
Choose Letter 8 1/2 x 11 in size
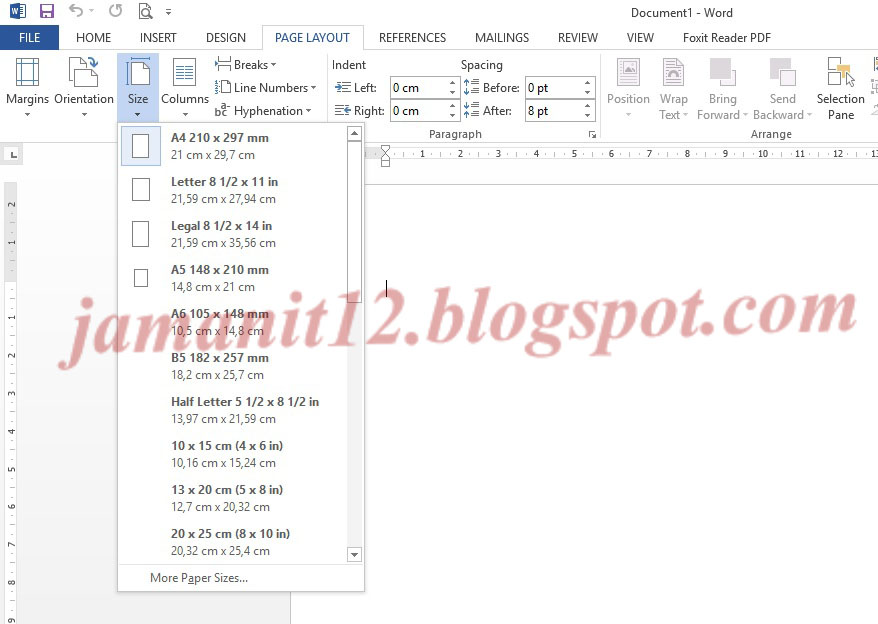(x=233, y=190)
